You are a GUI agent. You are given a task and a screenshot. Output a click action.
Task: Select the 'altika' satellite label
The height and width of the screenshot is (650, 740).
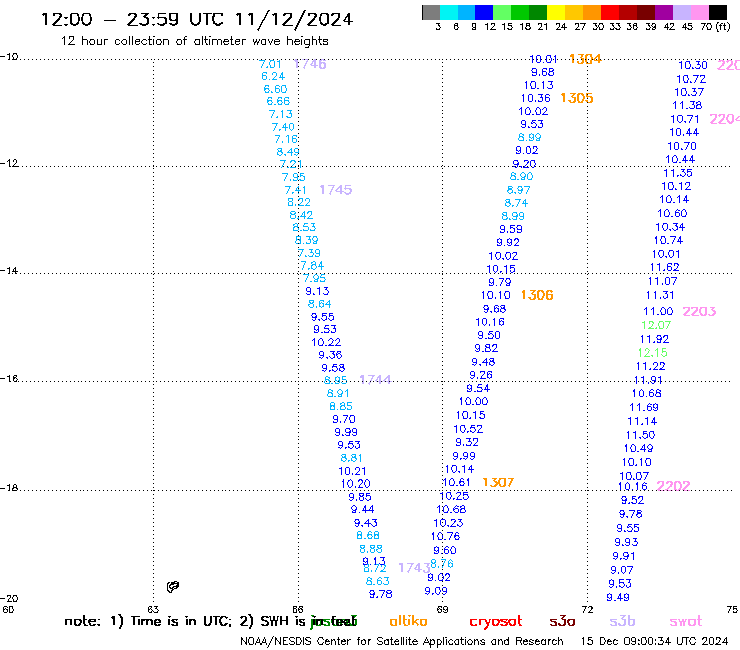pos(408,621)
